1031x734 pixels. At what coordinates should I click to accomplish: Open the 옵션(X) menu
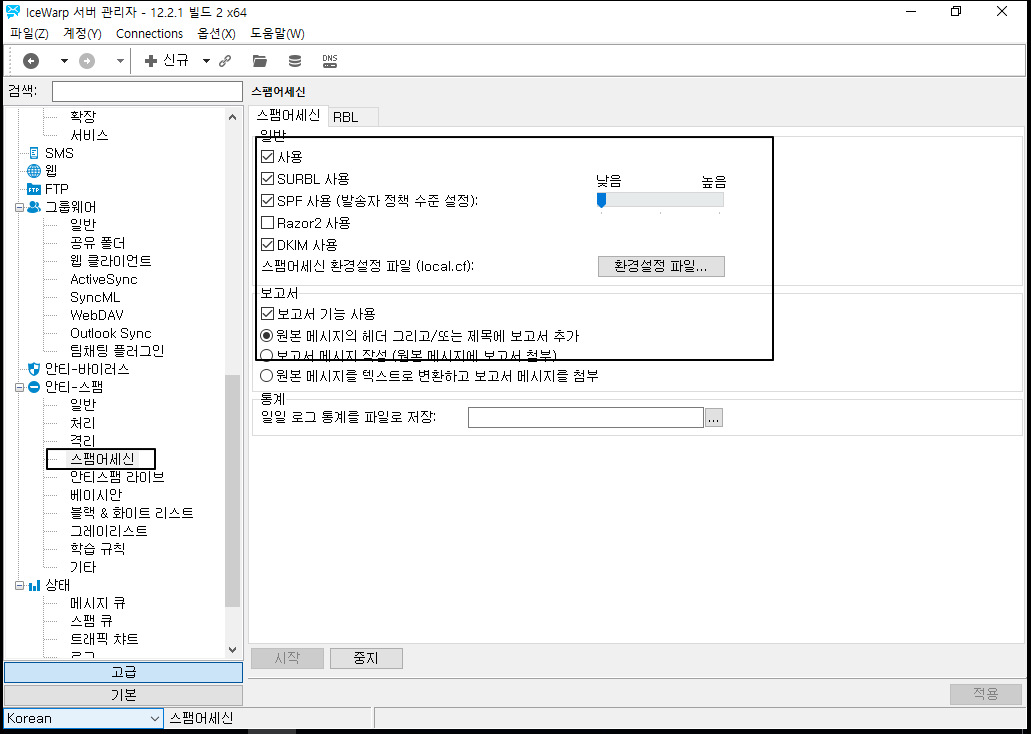tap(216, 34)
